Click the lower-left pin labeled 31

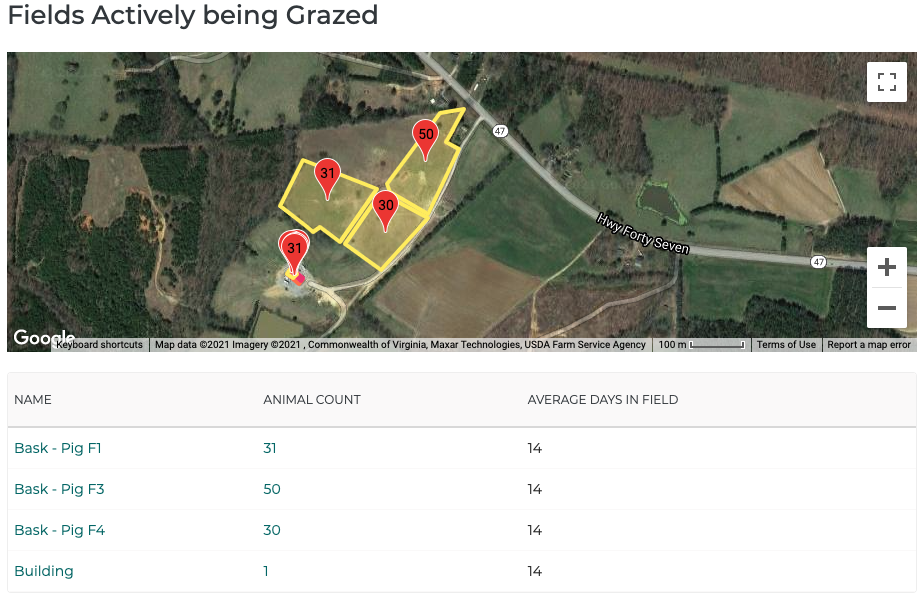pos(294,249)
